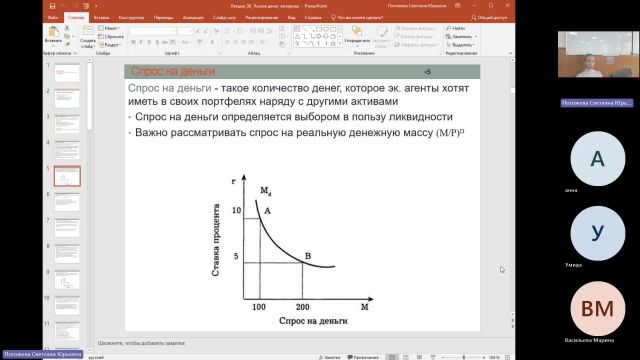The width and height of the screenshot is (640, 360).
Task: Save the presentation with the floppy disk icon
Action: pos(52,6)
